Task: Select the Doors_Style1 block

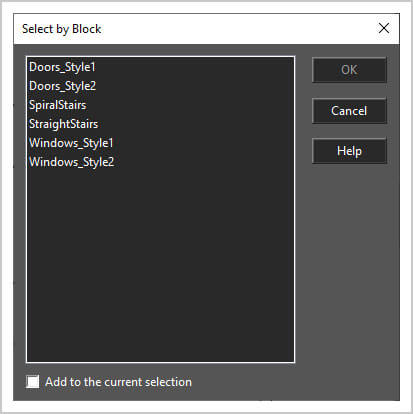Action: click(62, 67)
